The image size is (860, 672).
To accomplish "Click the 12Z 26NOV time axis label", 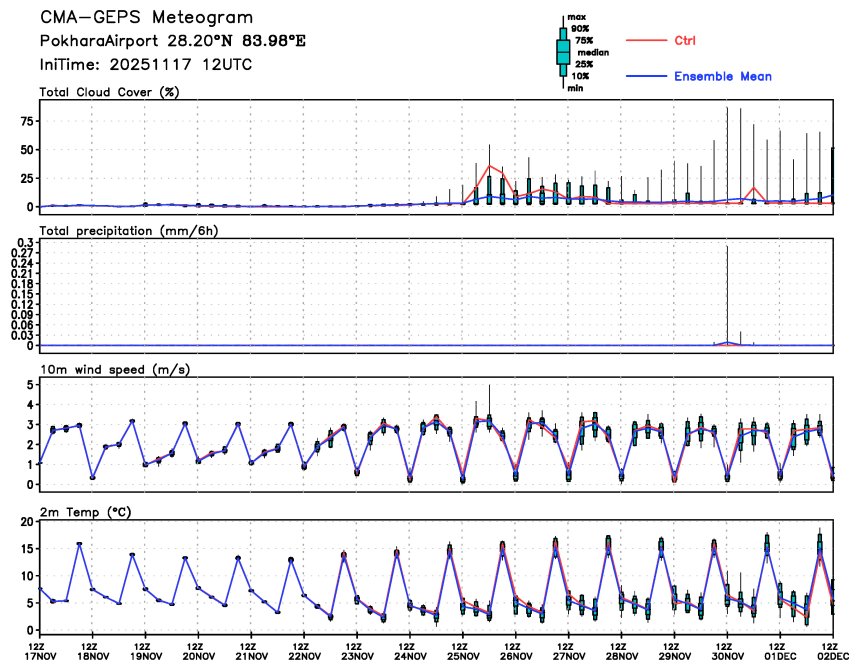I will tap(516, 652).
